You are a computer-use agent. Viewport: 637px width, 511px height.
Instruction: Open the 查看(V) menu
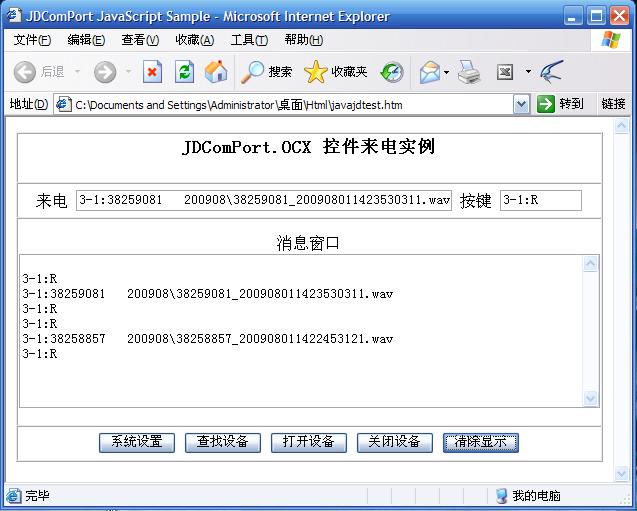(140, 40)
